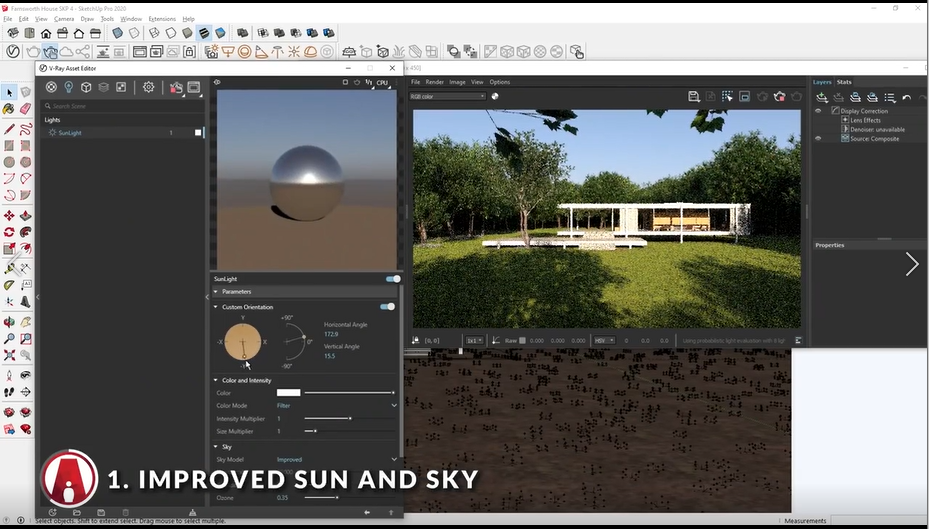Click the sun orientation compass dial
The height and width of the screenshot is (529, 929).
(243, 342)
